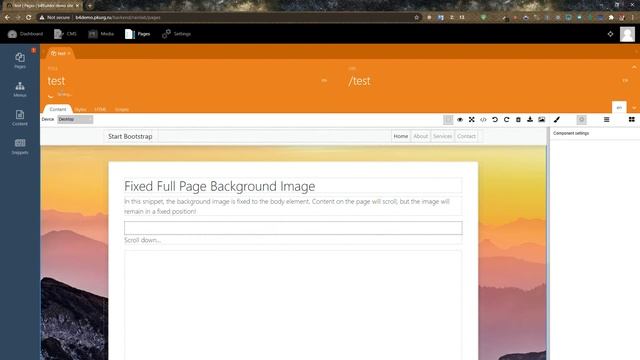
Task: Open the code view icon
Action: (x=483, y=120)
